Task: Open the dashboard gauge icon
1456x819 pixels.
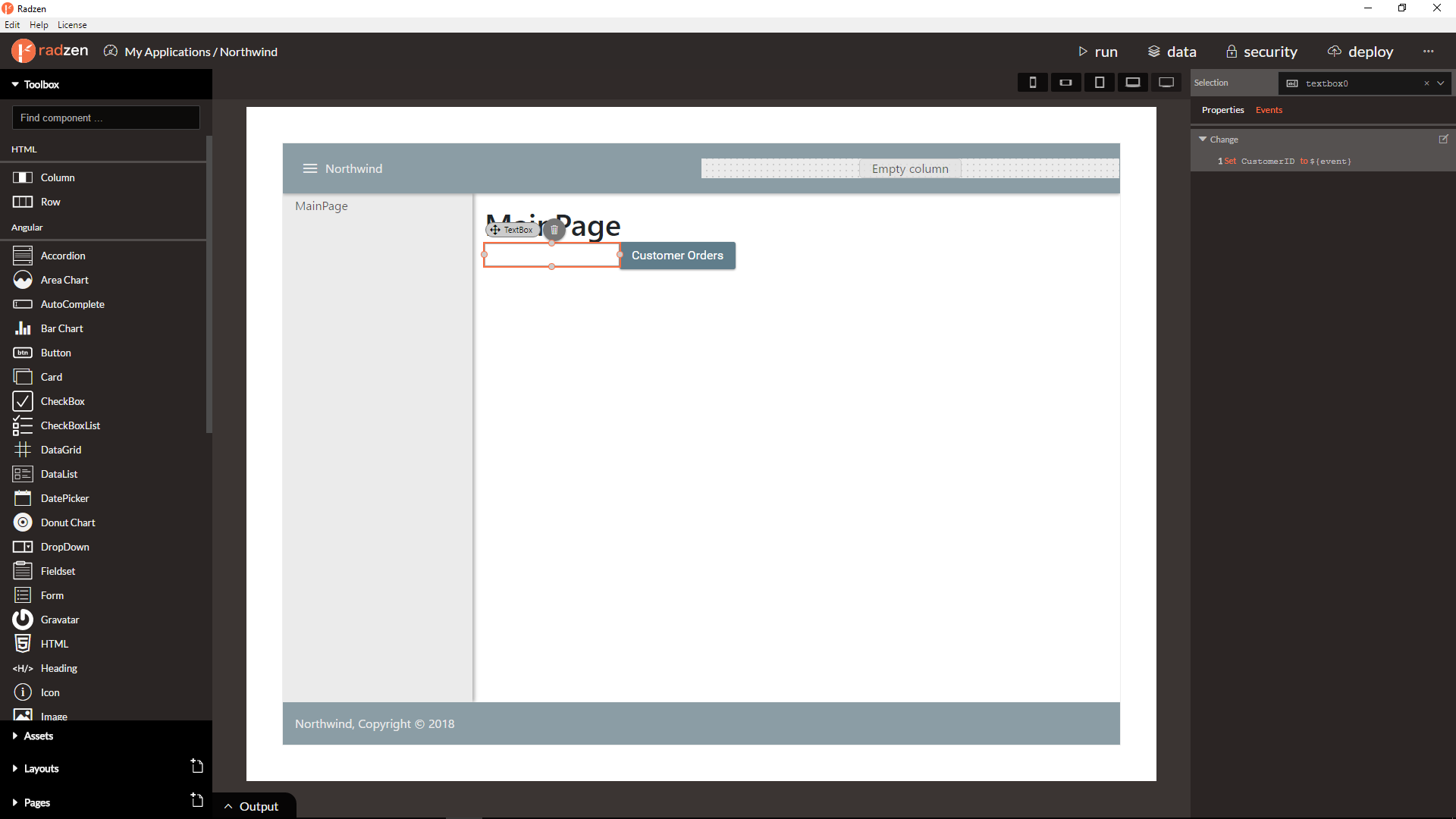Action: [x=111, y=51]
